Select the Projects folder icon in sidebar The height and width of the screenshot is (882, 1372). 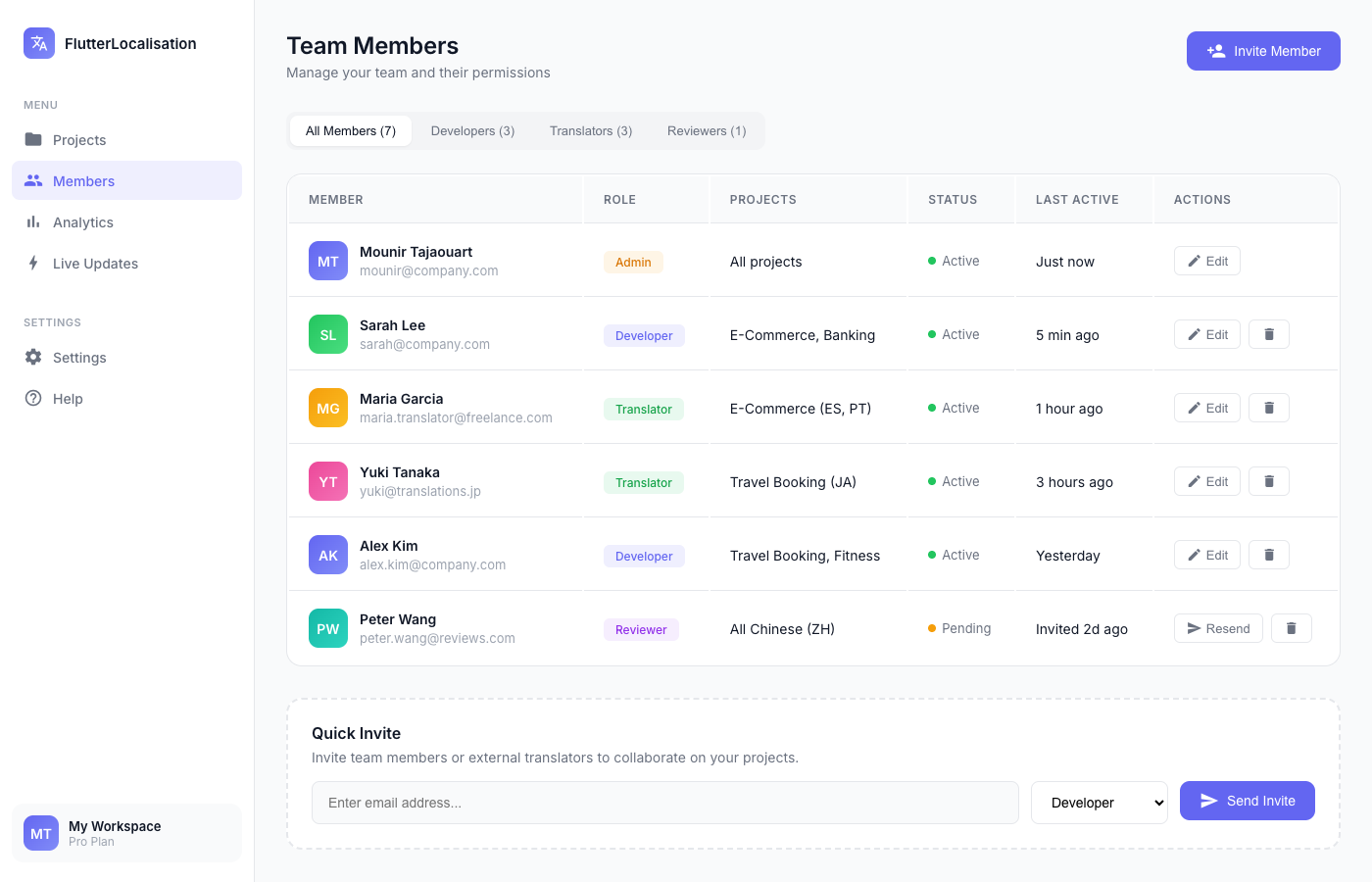coord(33,139)
